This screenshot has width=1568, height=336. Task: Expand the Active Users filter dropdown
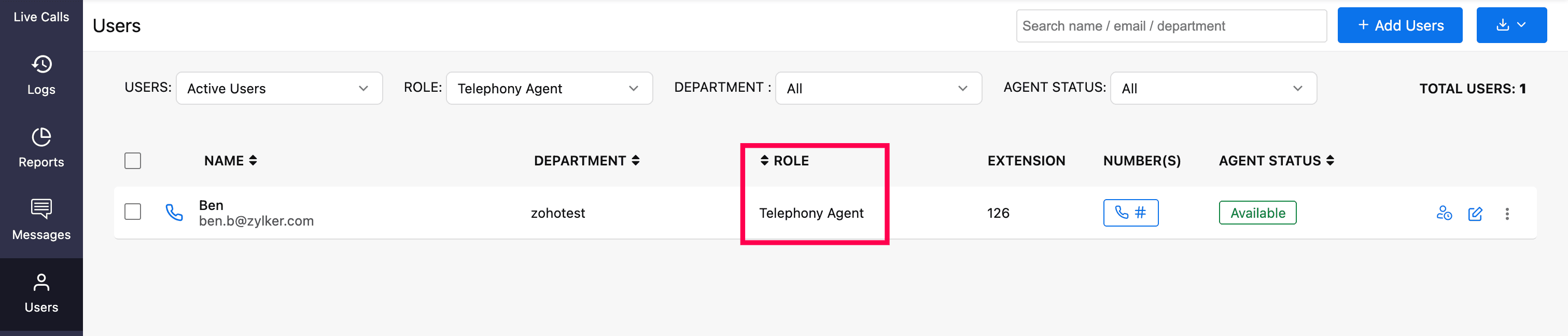pyautogui.click(x=279, y=88)
